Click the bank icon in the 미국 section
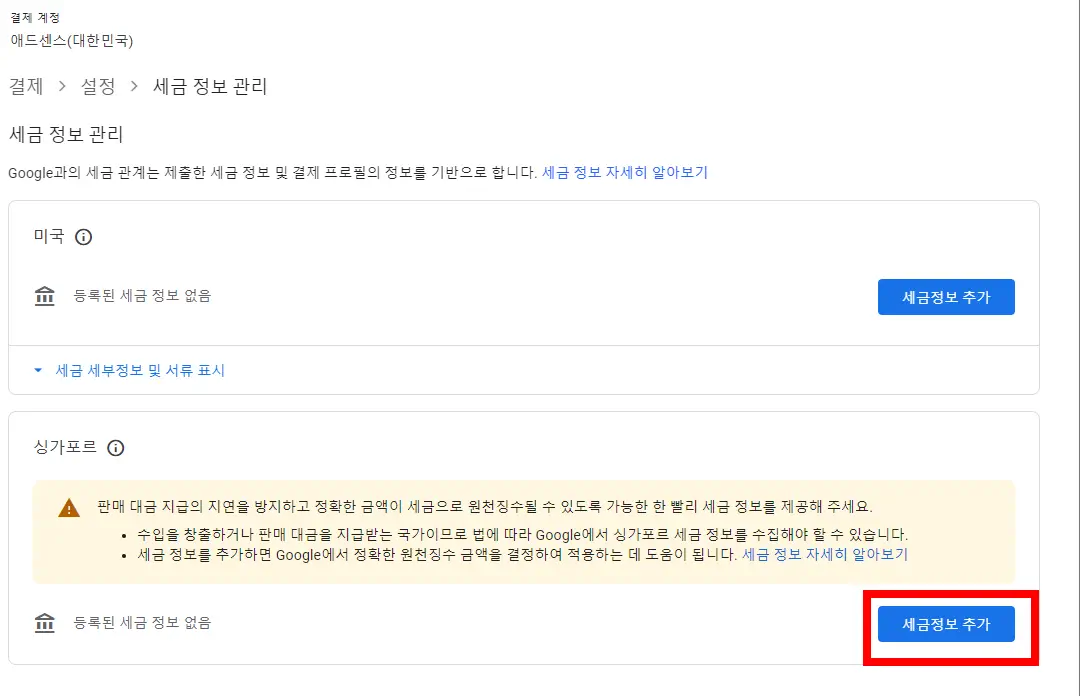The width and height of the screenshot is (1080, 696). [x=44, y=296]
